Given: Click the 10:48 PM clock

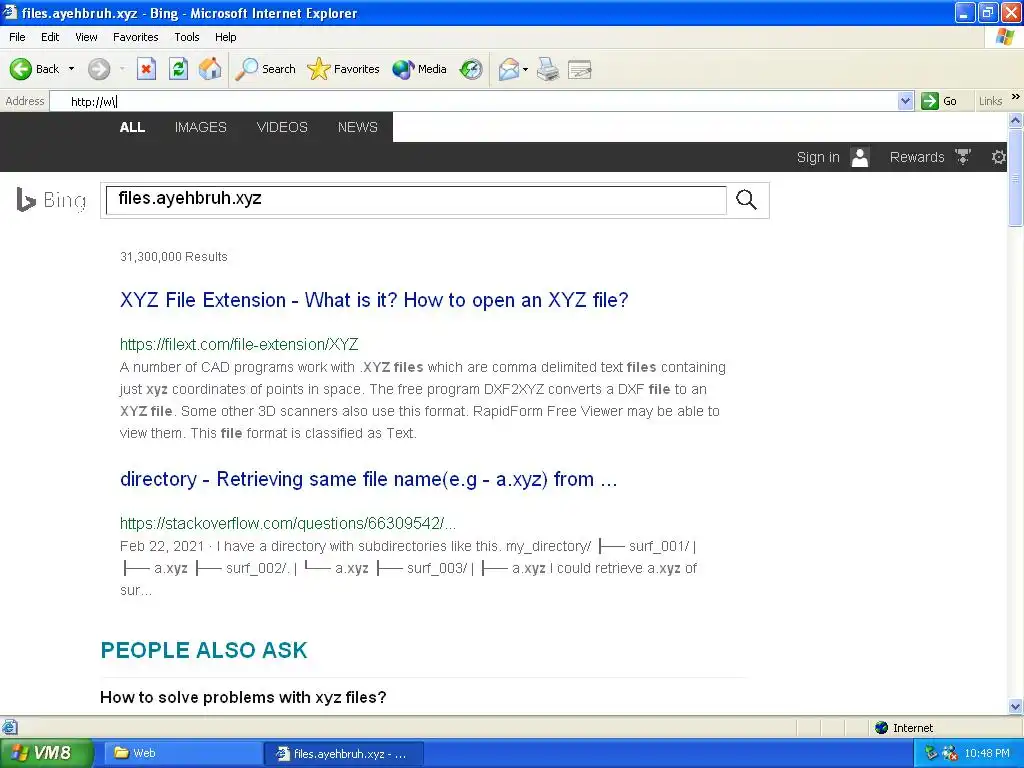Looking at the screenshot, I should point(987,753).
